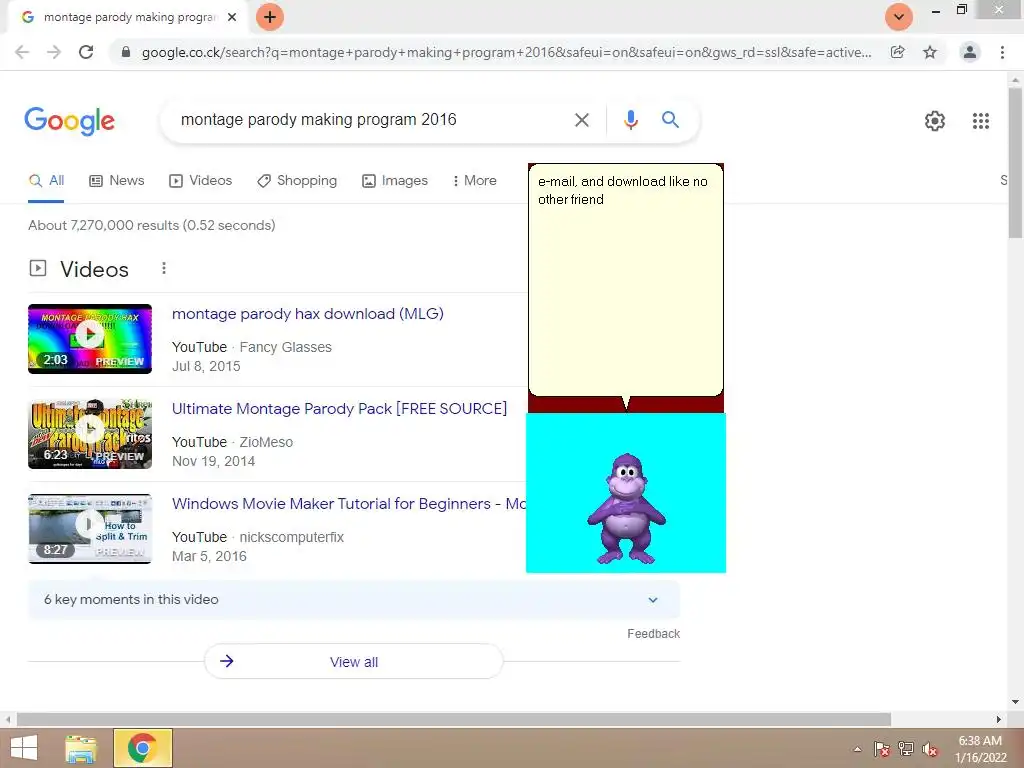
Task: Open Action Center flag icon
Action: pyautogui.click(x=882, y=749)
